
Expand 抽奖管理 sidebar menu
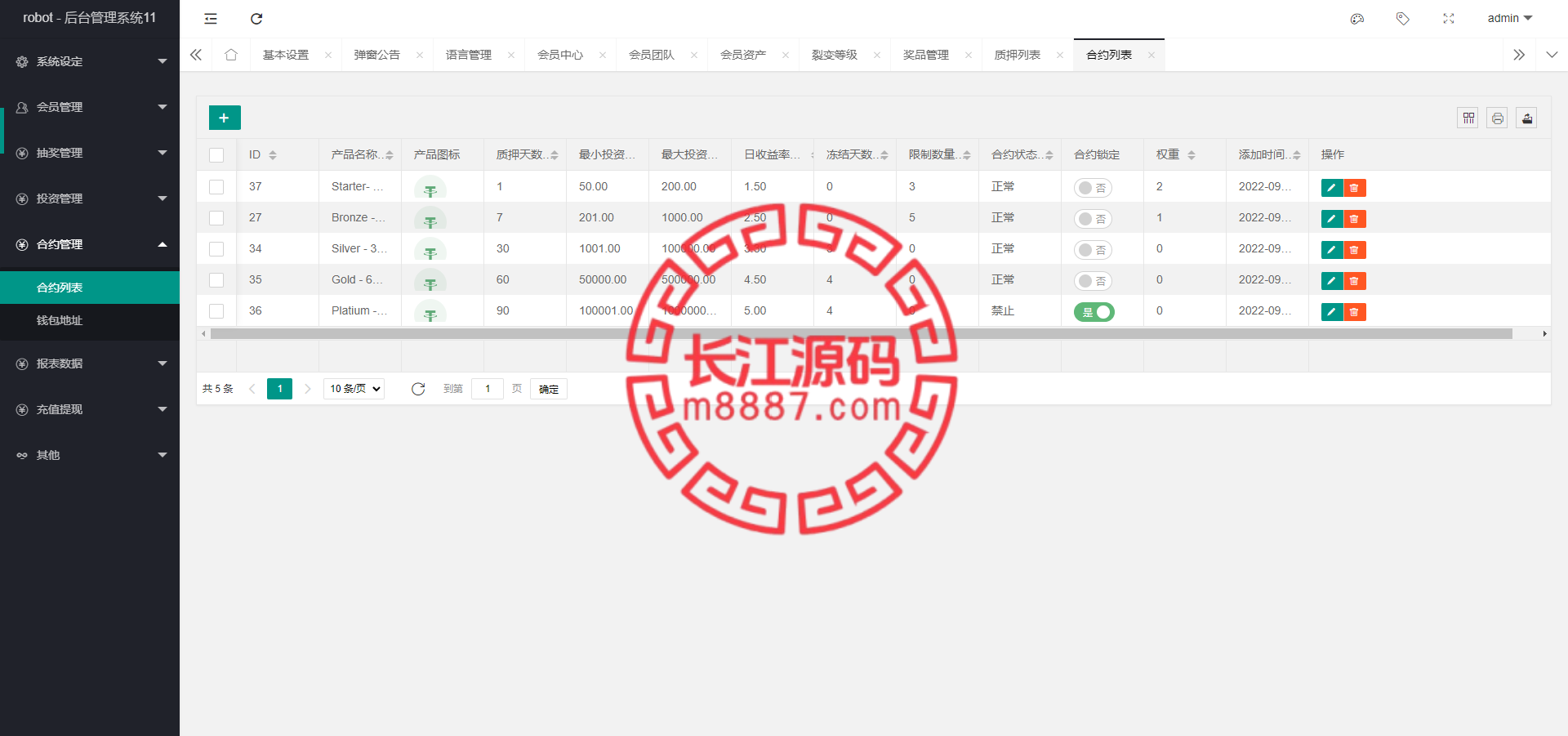[x=90, y=153]
